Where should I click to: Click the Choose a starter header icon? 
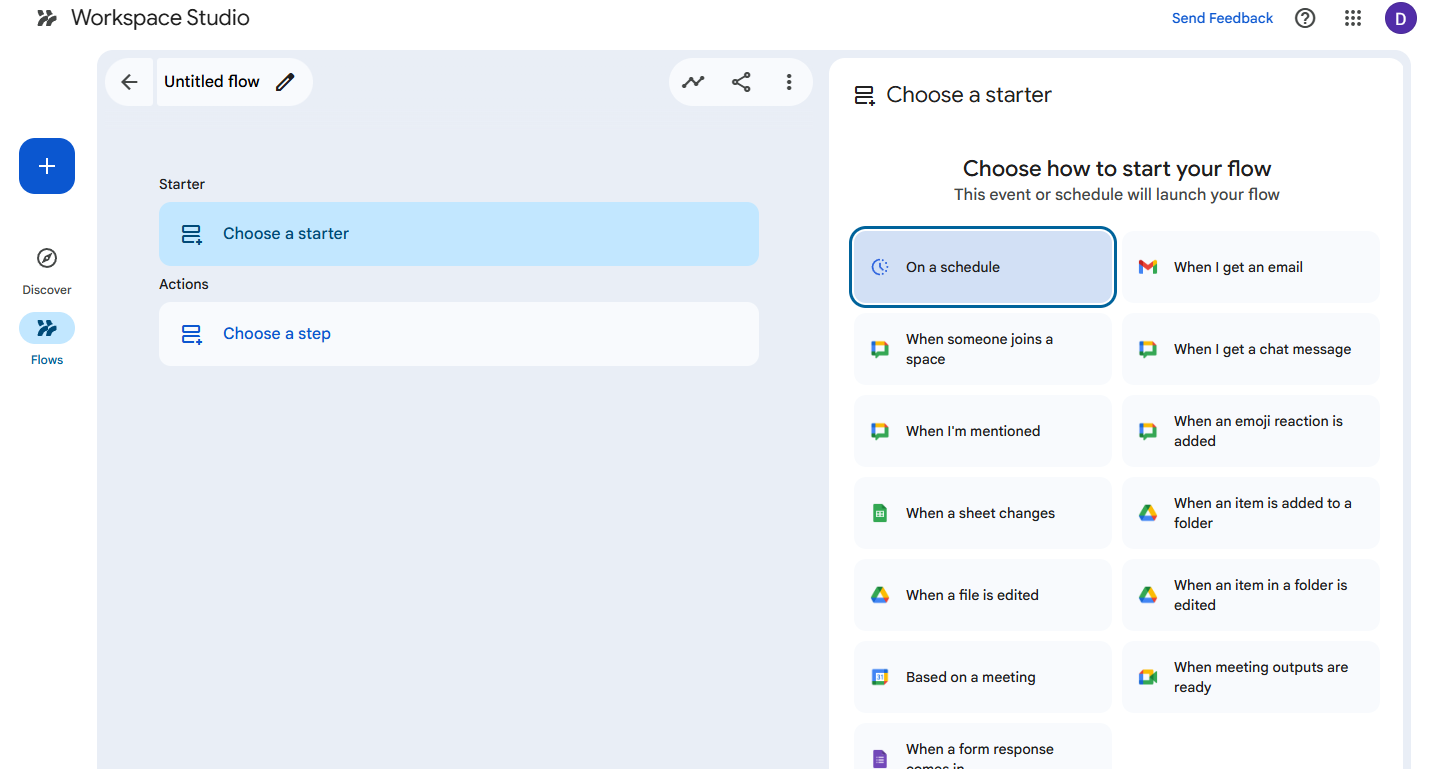(864, 96)
